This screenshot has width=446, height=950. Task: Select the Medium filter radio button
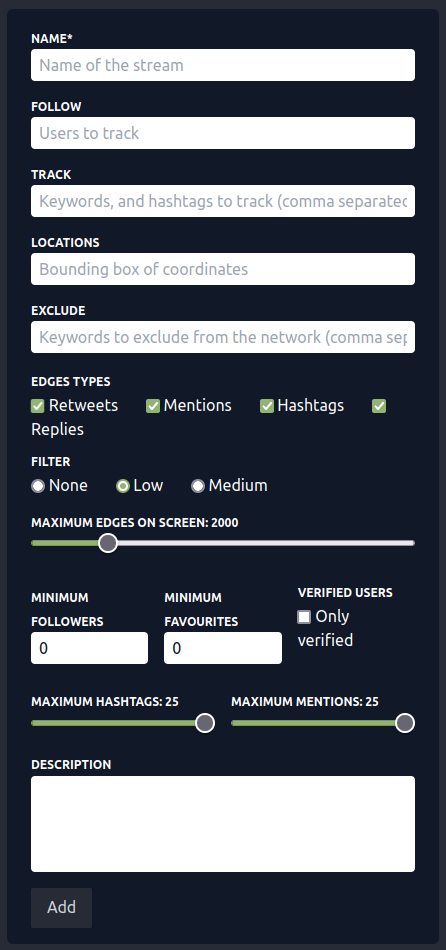(x=198, y=486)
